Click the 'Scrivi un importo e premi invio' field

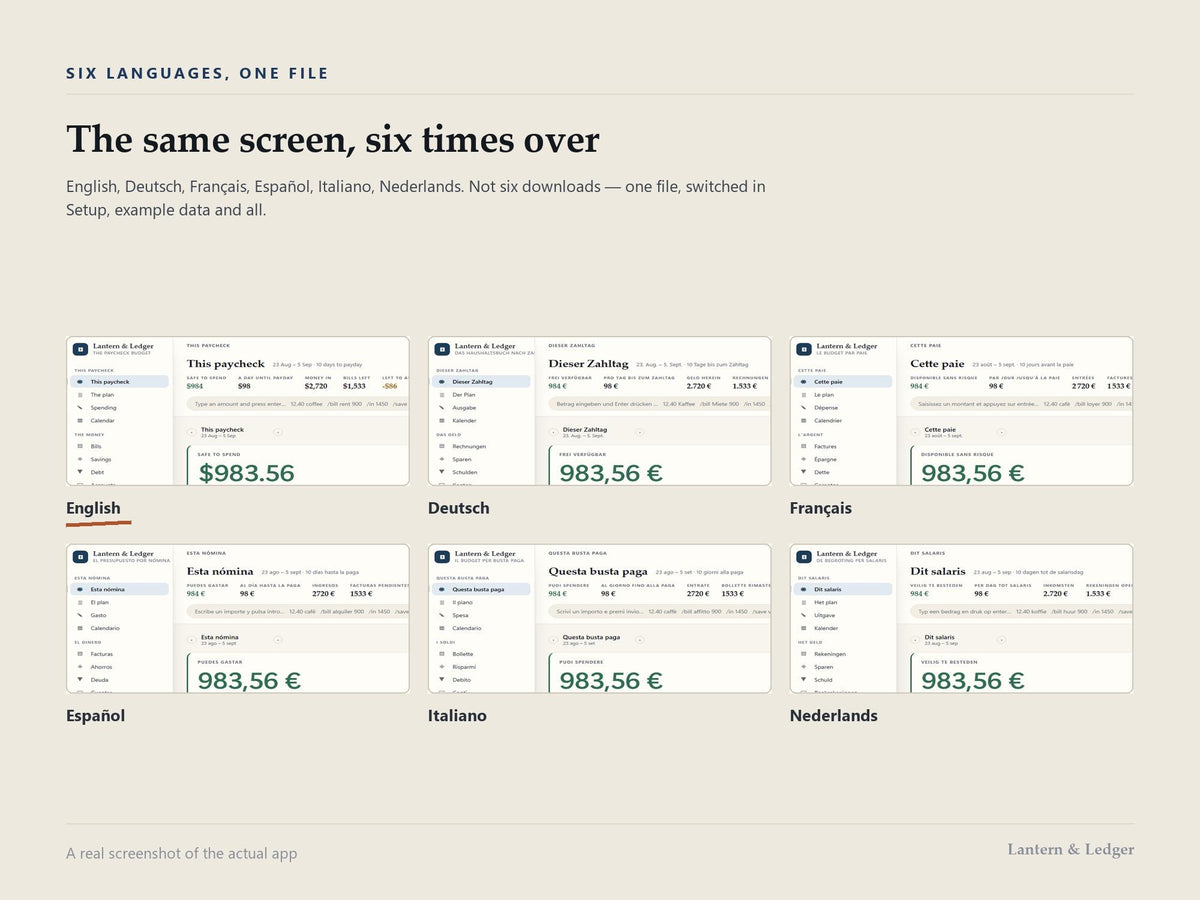coord(660,611)
